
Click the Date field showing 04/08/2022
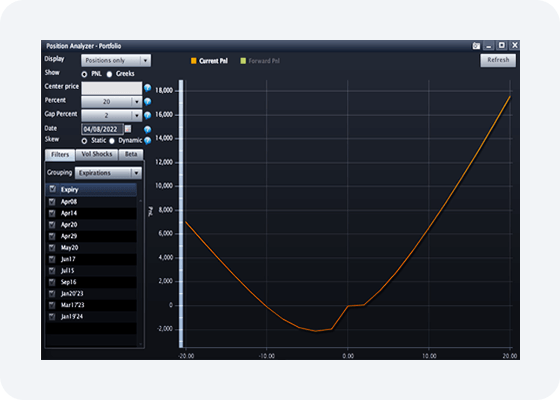click(x=102, y=129)
